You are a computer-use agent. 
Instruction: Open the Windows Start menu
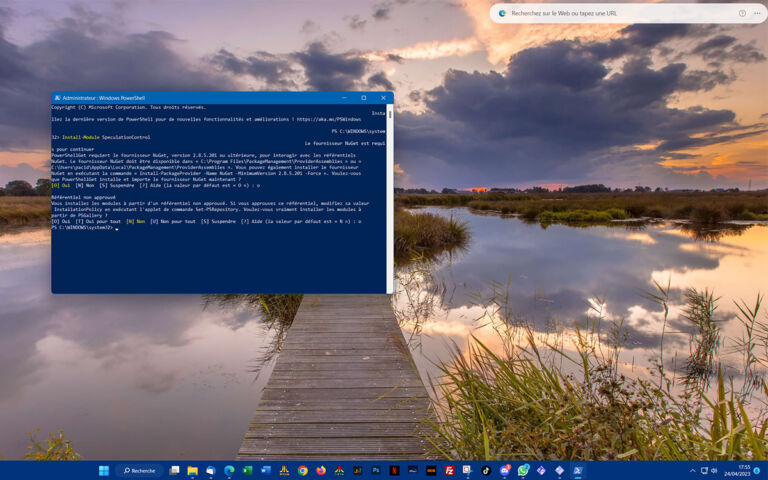point(104,471)
